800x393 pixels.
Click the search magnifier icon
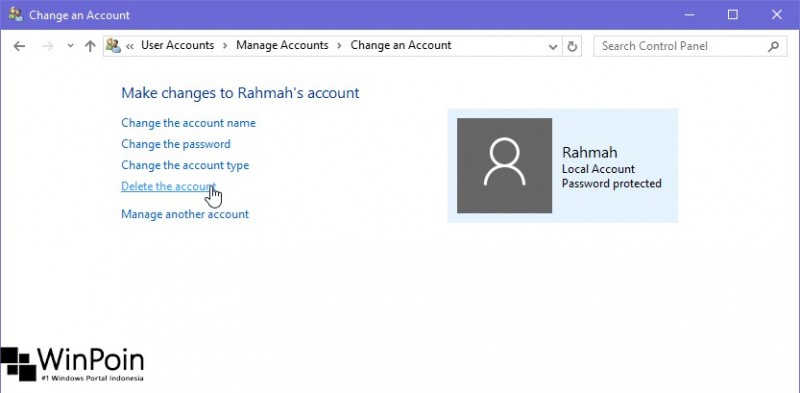click(773, 46)
